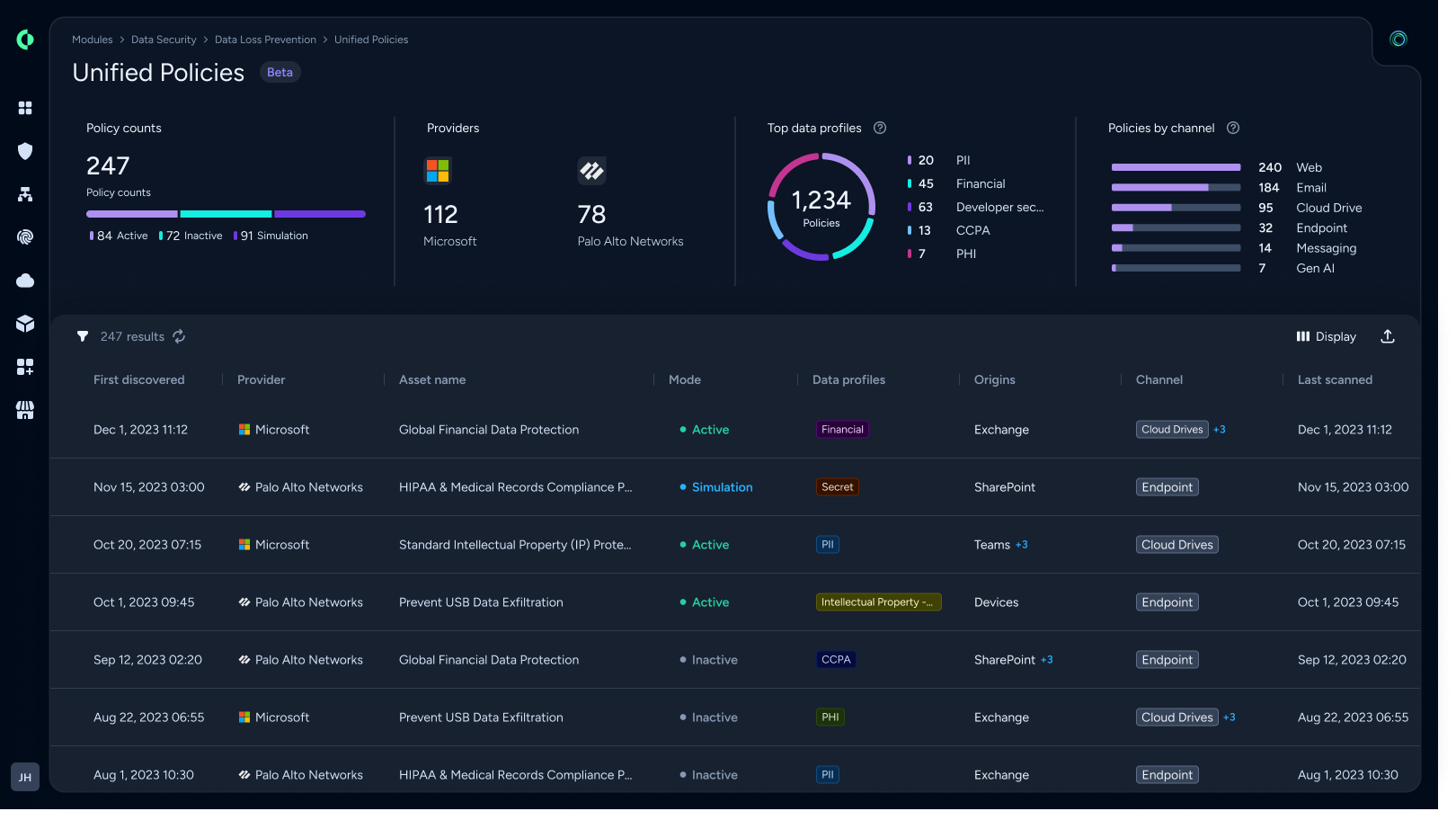
Task: Sort by Origins column header
Action: pos(1007,385)
